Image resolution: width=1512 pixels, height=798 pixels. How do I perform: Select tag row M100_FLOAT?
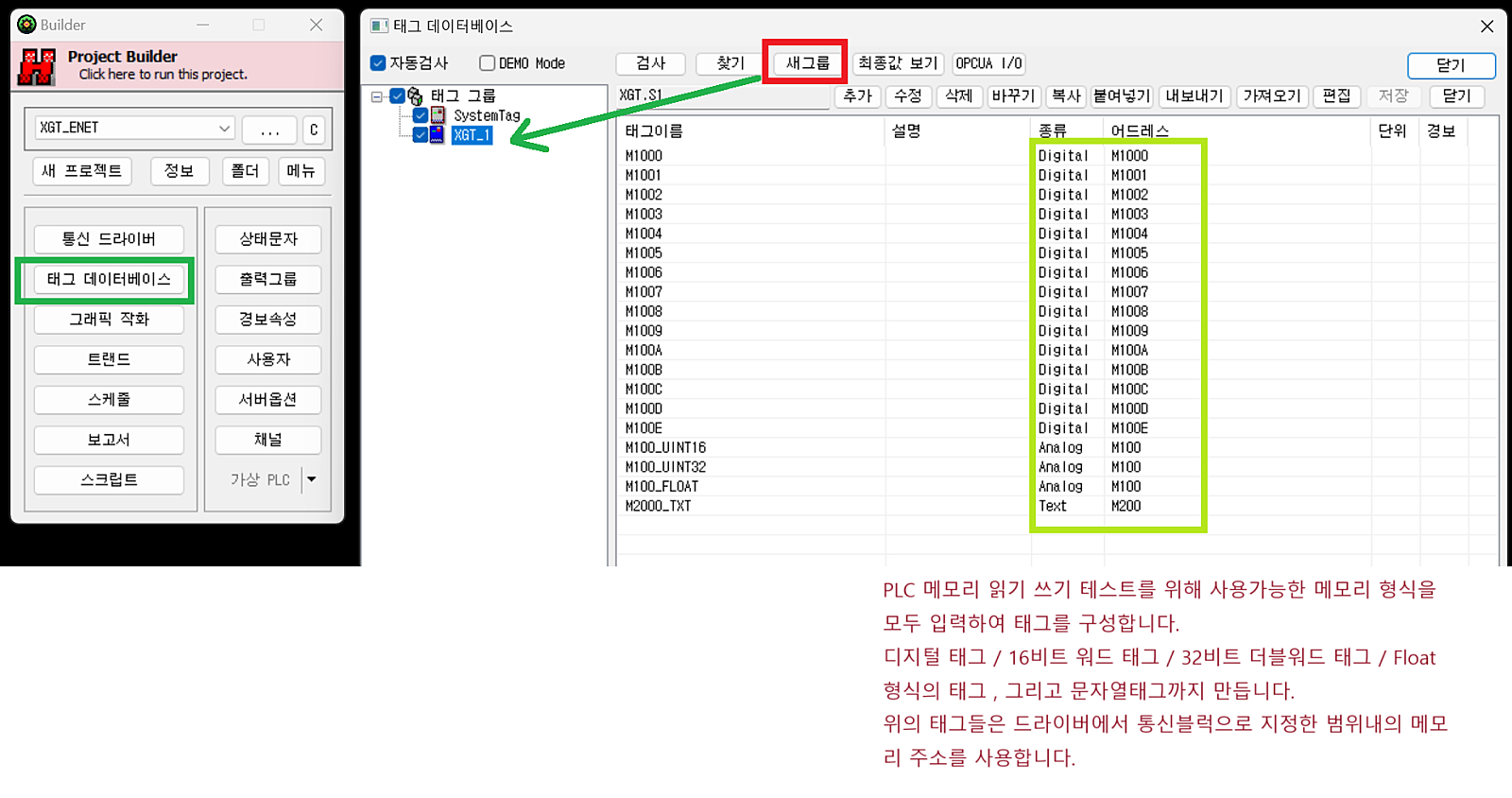coord(1057,487)
